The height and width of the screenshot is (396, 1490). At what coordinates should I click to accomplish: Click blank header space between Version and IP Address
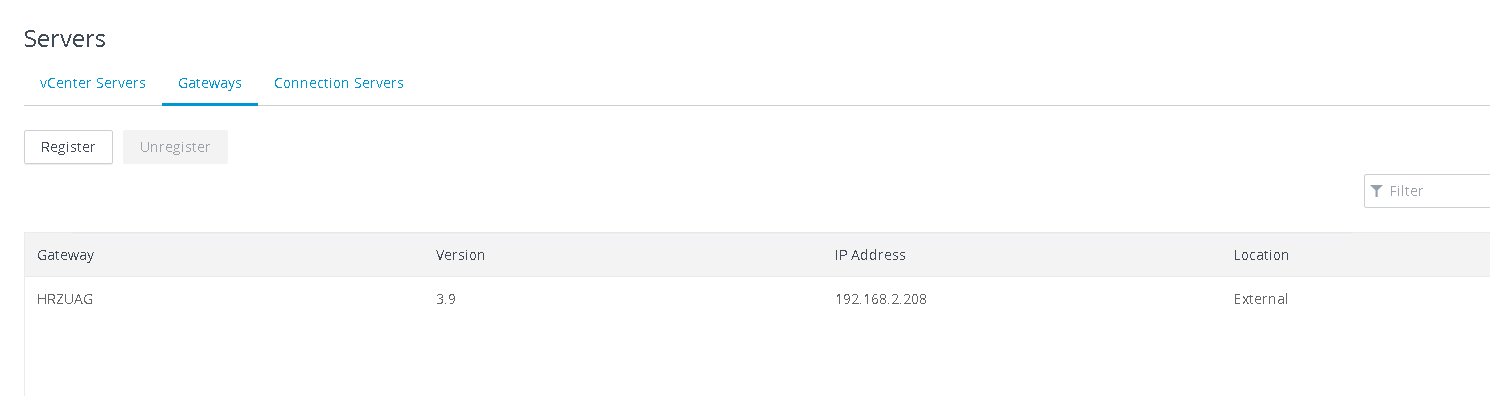point(660,255)
